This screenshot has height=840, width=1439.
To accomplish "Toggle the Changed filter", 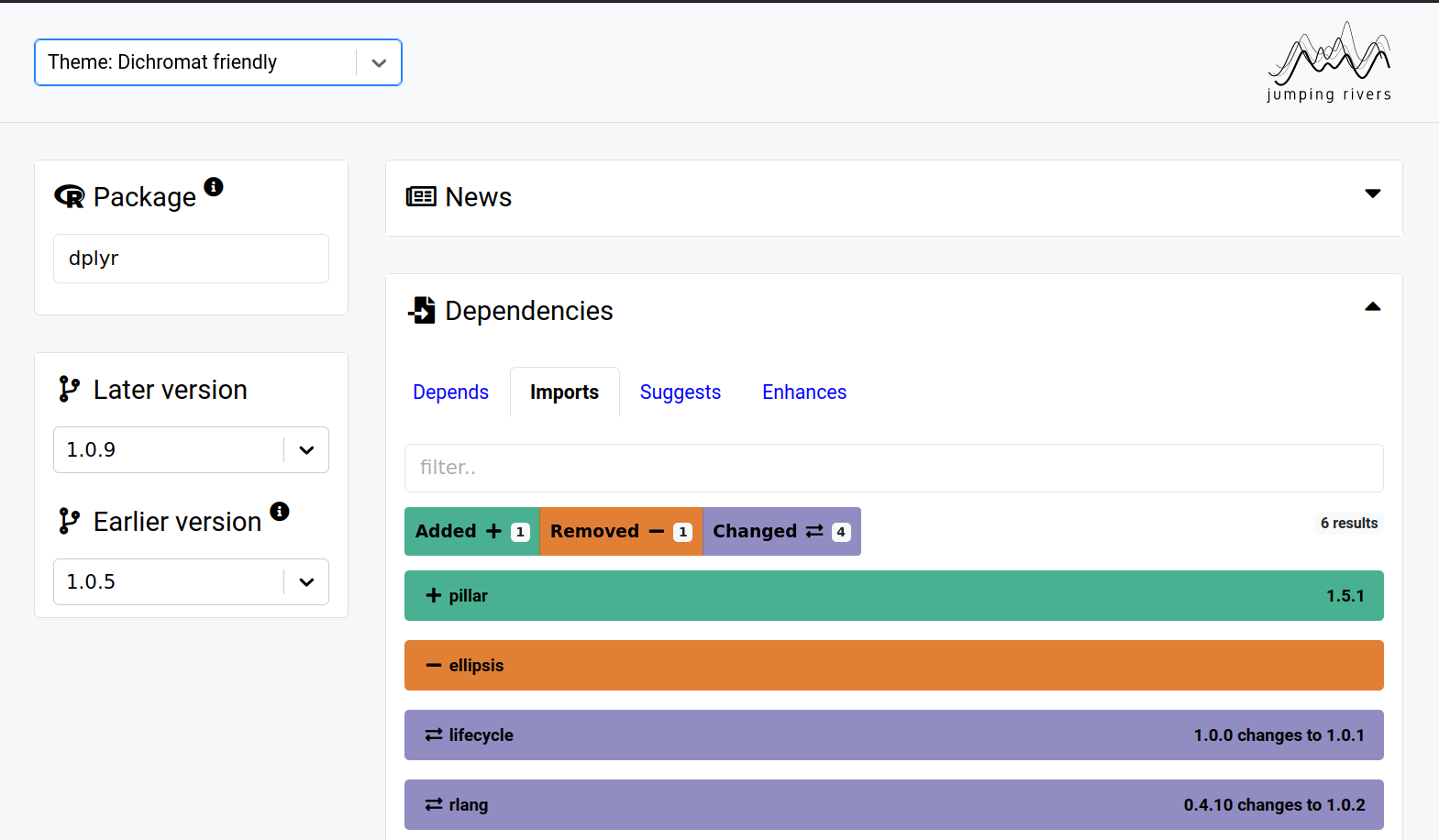I will pos(781,531).
